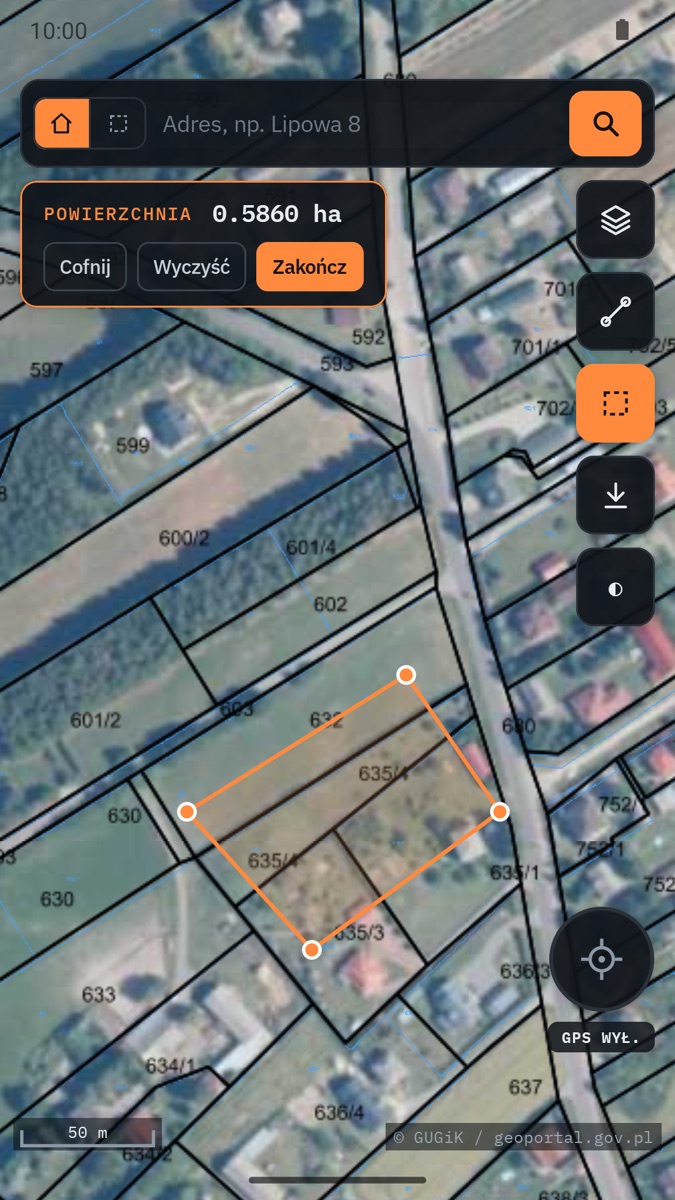Tap the orange magnifier search button
The height and width of the screenshot is (1200, 675).
point(605,124)
